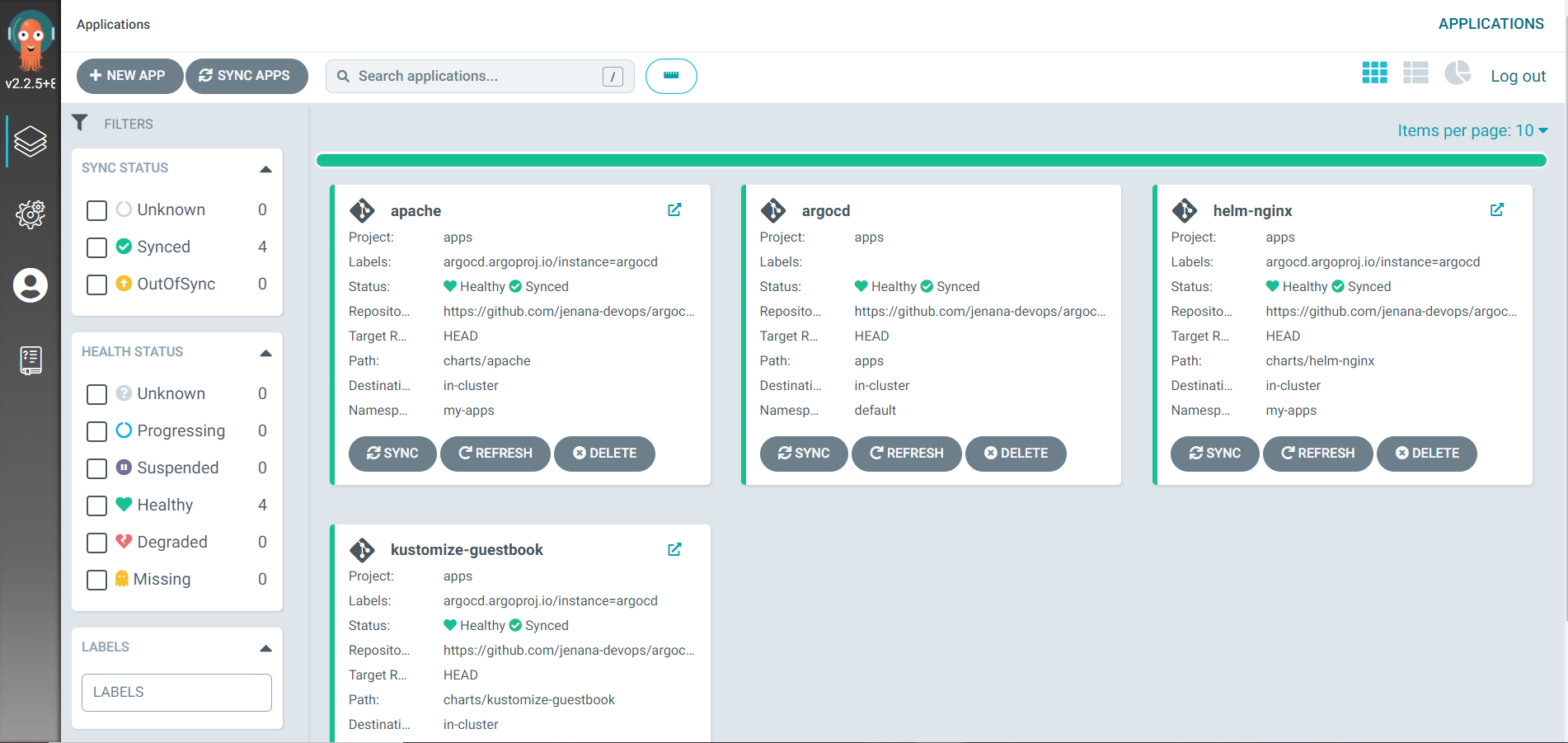The image size is (1568, 743).
Task: Open the kustomize-guestbook application title
Action: [467, 550]
